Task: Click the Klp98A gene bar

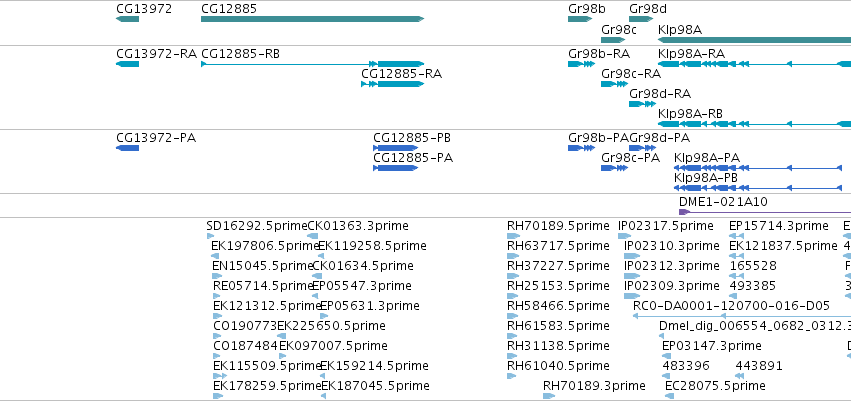Action: [754, 40]
